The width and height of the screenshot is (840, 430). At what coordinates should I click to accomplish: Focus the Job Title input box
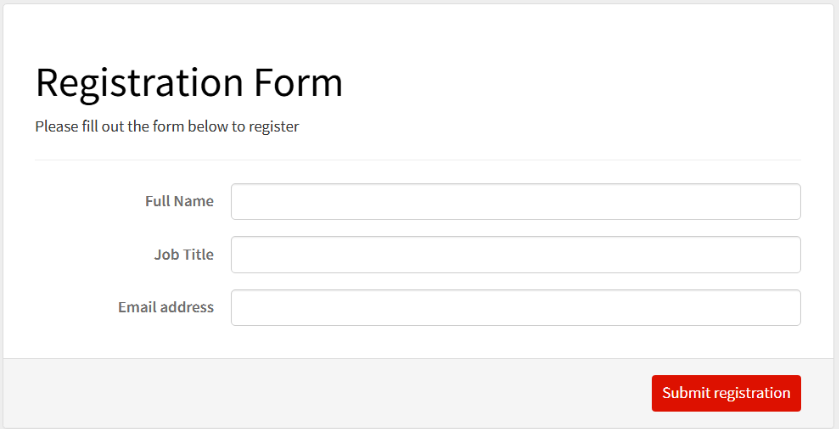click(x=515, y=254)
